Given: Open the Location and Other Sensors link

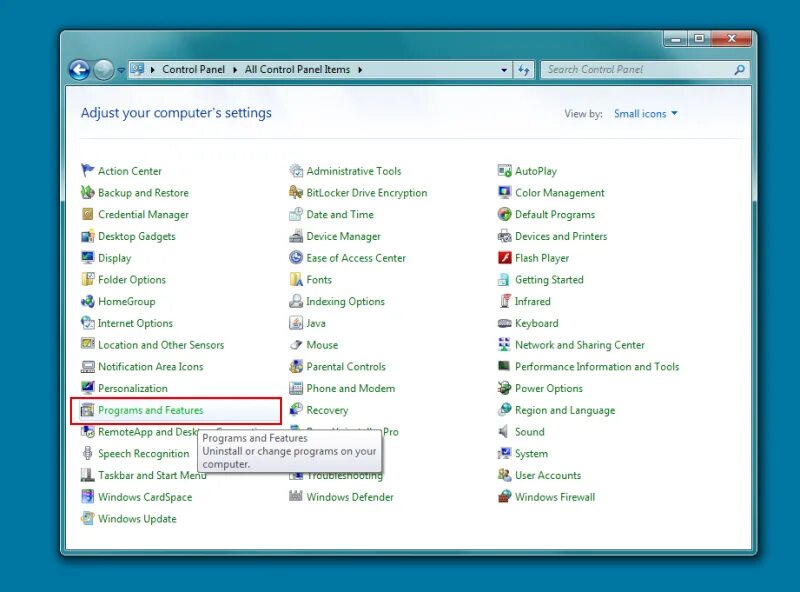Looking at the screenshot, I should coord(161,345).
